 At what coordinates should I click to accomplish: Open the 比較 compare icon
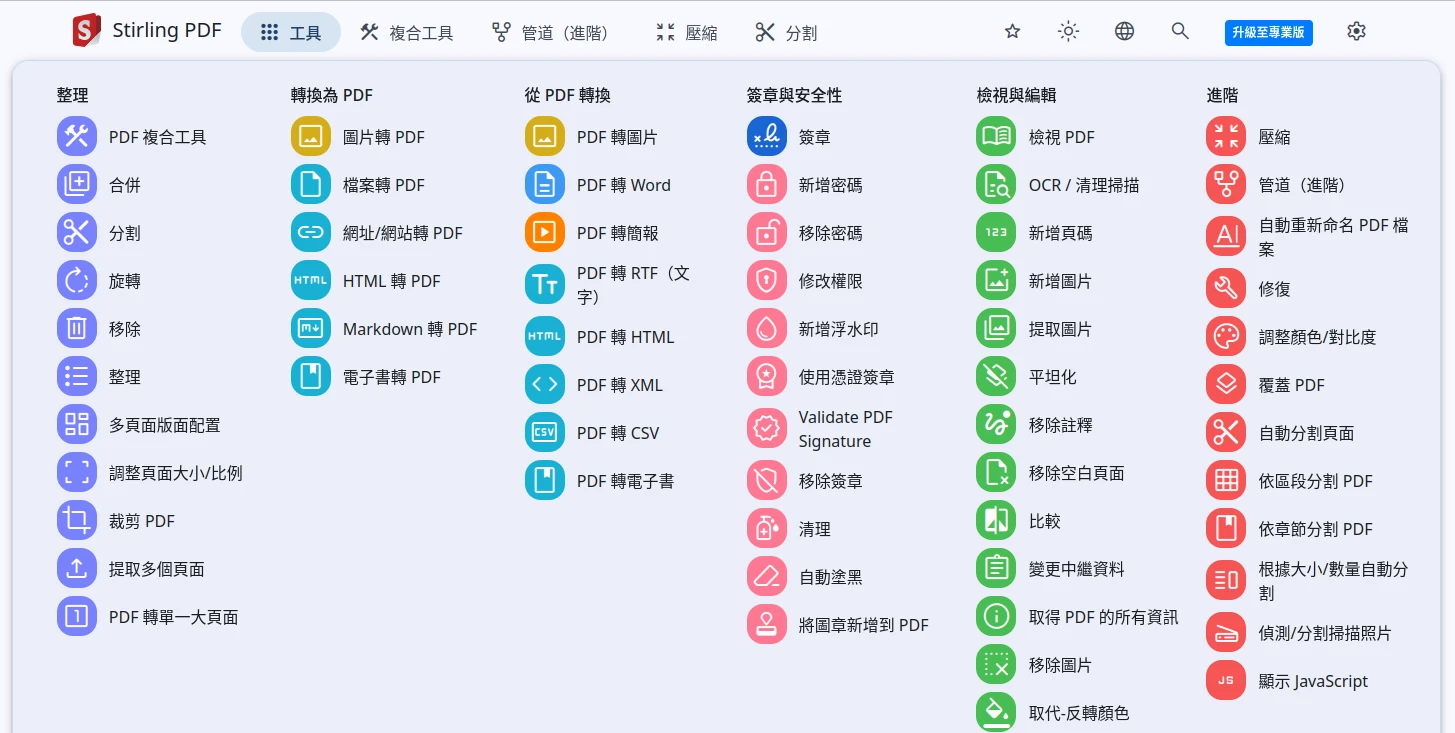coord(996,520)
